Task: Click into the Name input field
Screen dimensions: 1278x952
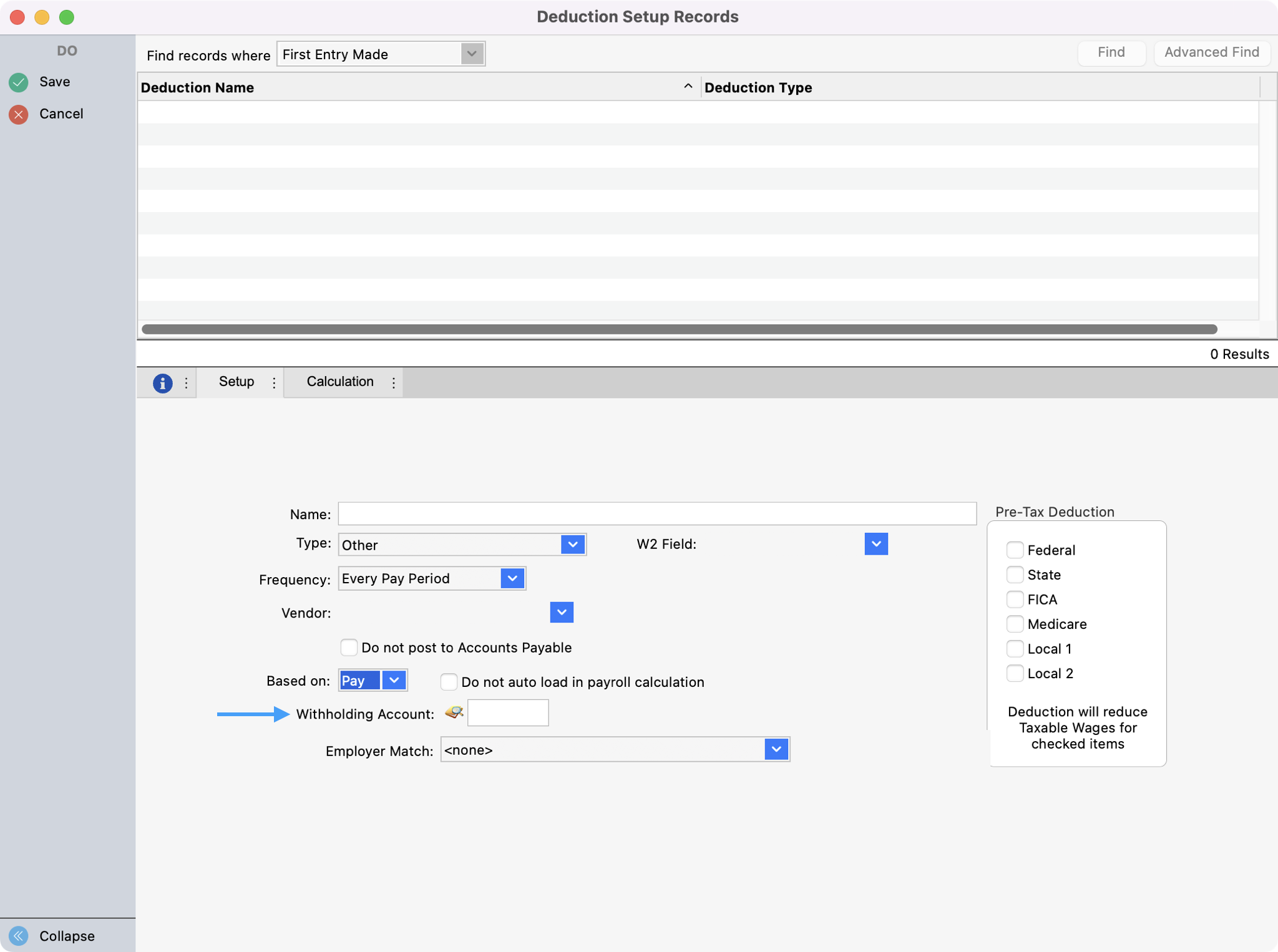Action: [656, 513]
